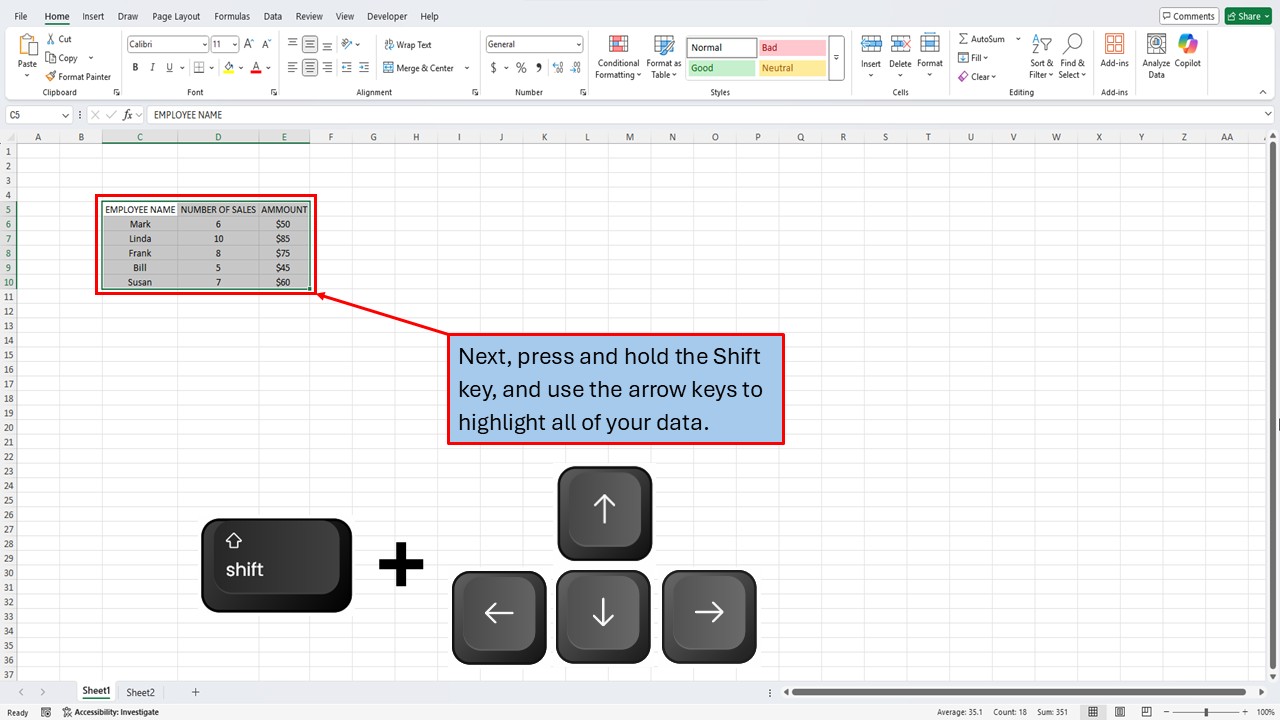Switch to the Formulas ribbon tab
The width and height of the screenshot is (1280, 720).
tap(231, 16)
